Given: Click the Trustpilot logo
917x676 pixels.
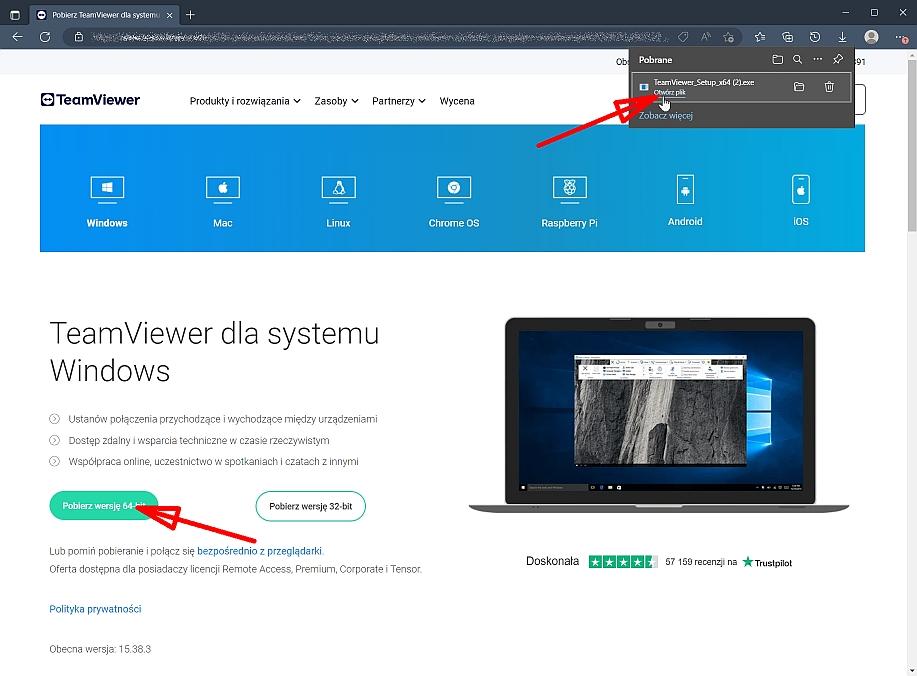Looking at the screenshot, I should [x=767, y=562].
